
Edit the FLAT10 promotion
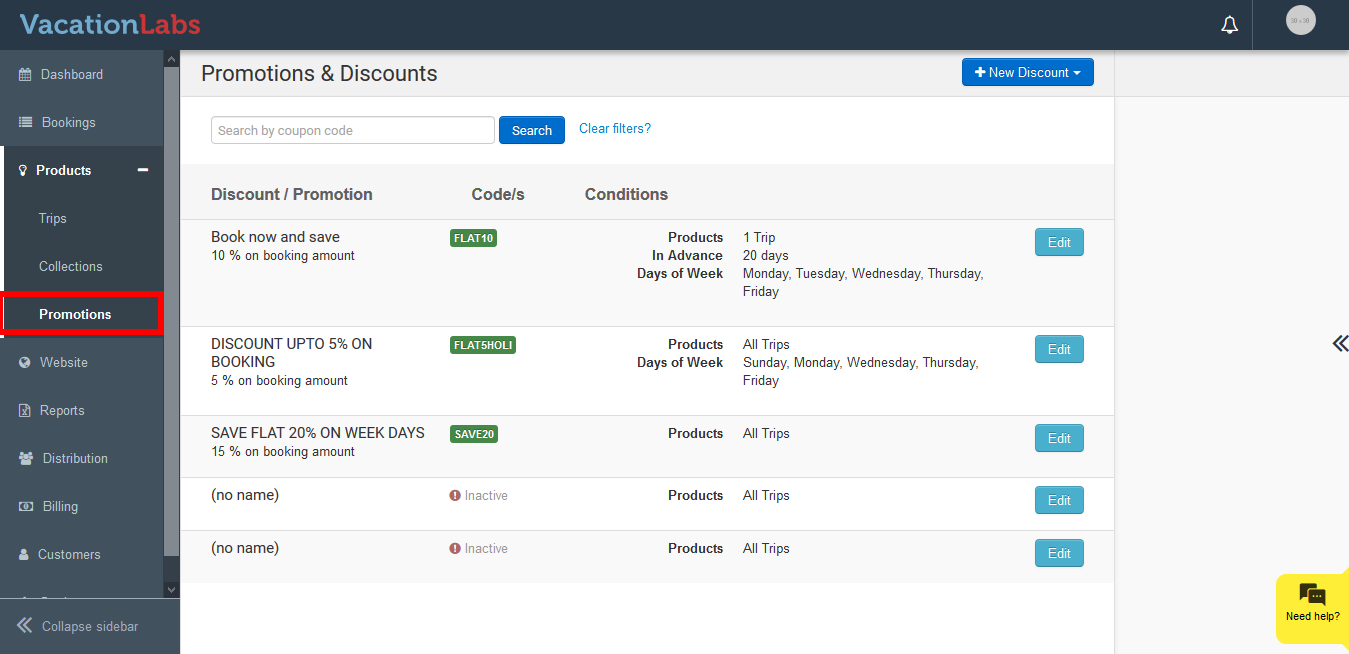1058,243
